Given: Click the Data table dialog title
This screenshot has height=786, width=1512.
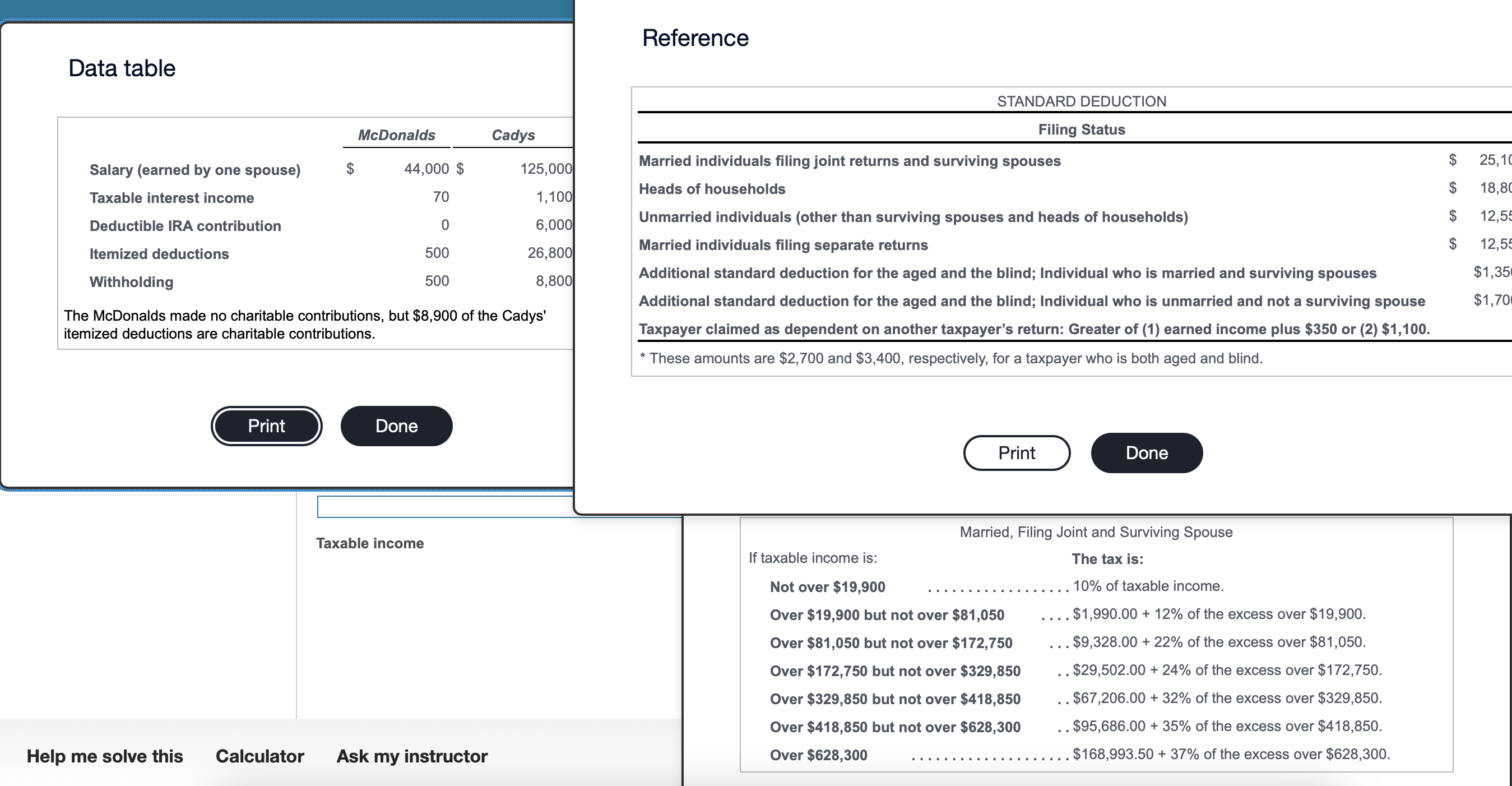Looking at the screenshot, I should coord(121,67).
